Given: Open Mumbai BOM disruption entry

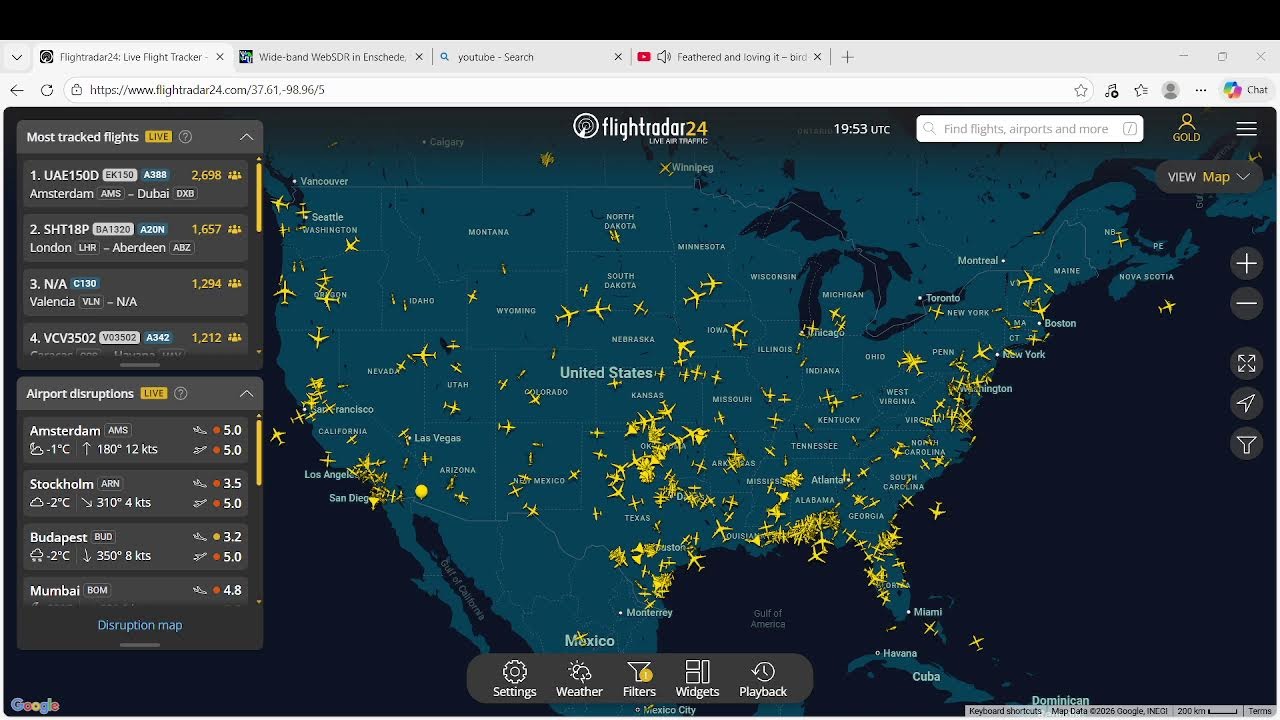Looking at the screenshot, I should pyautogui.click(x=135, y=591).
